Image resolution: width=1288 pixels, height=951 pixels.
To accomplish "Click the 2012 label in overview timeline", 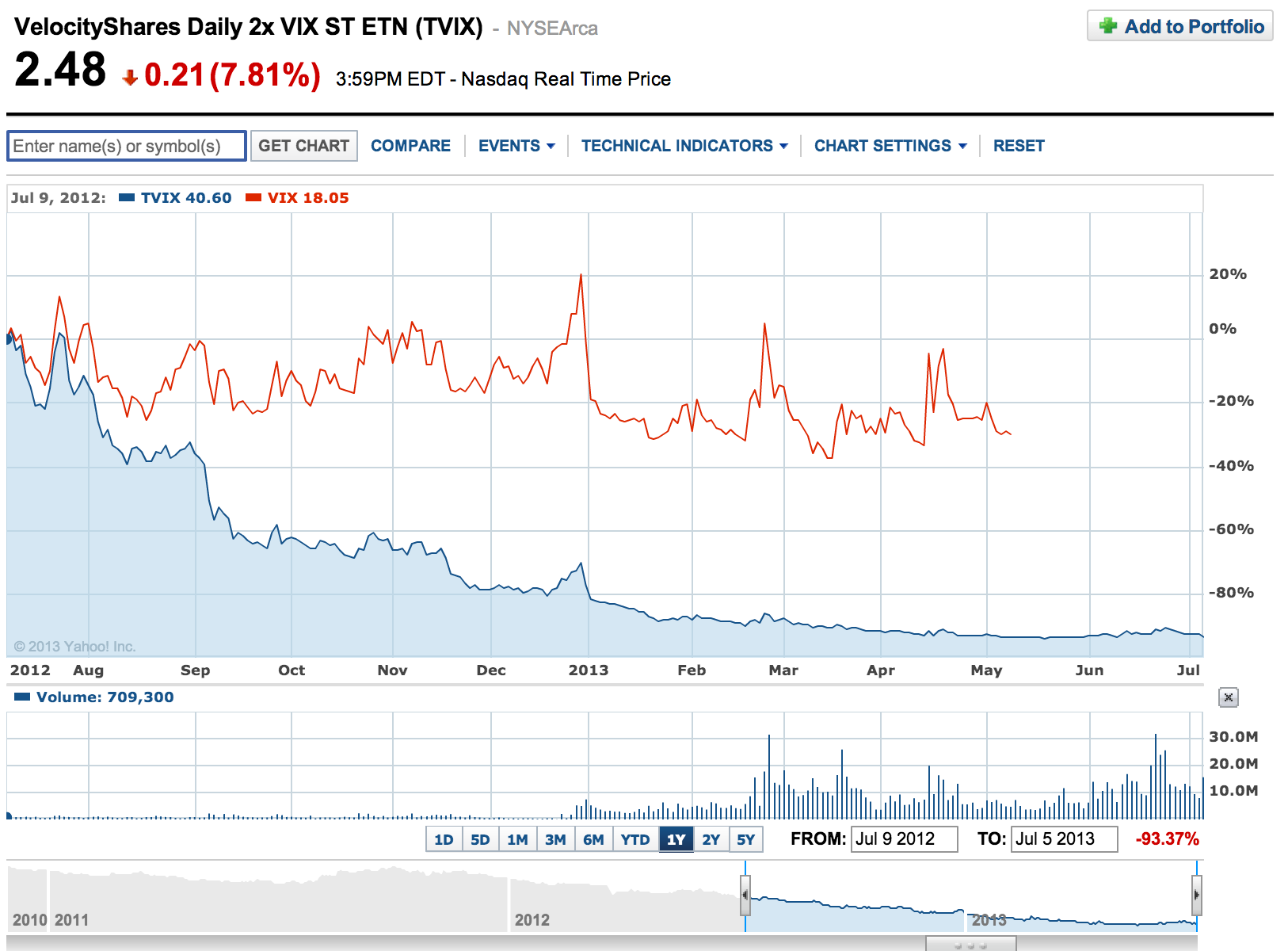I will [x=532, y=920].
